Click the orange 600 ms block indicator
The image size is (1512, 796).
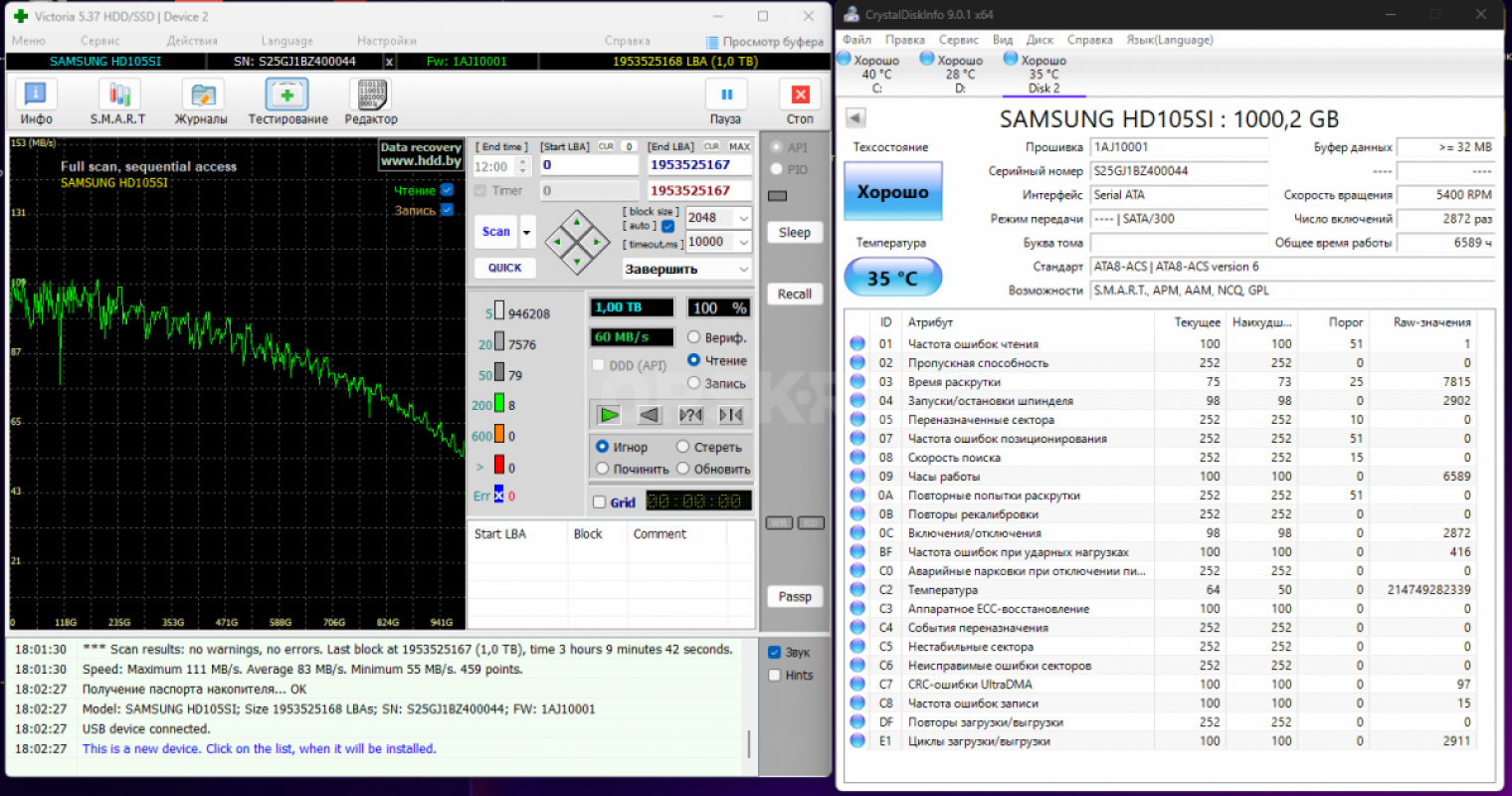[499, 435]
